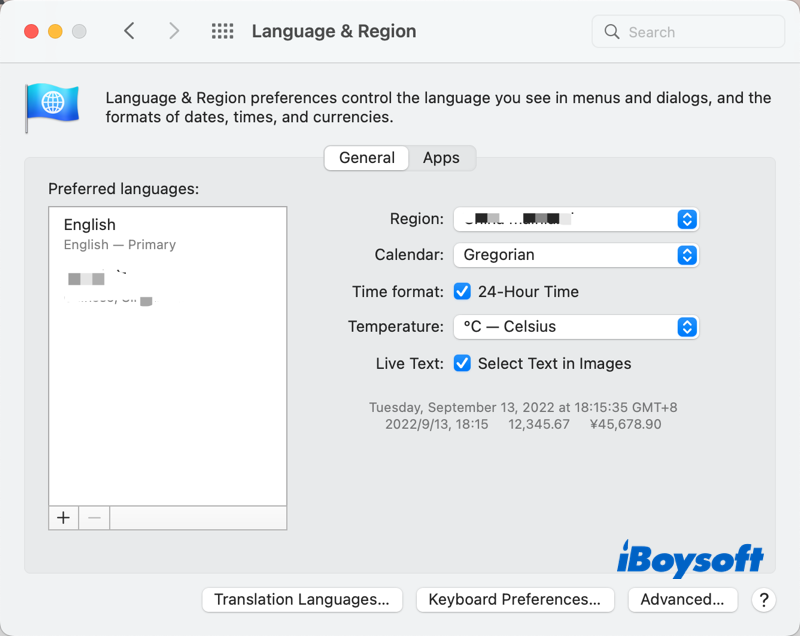Switch to the Apps tab
This screenshot has height=636, width=800.
[x=442, y=157]
